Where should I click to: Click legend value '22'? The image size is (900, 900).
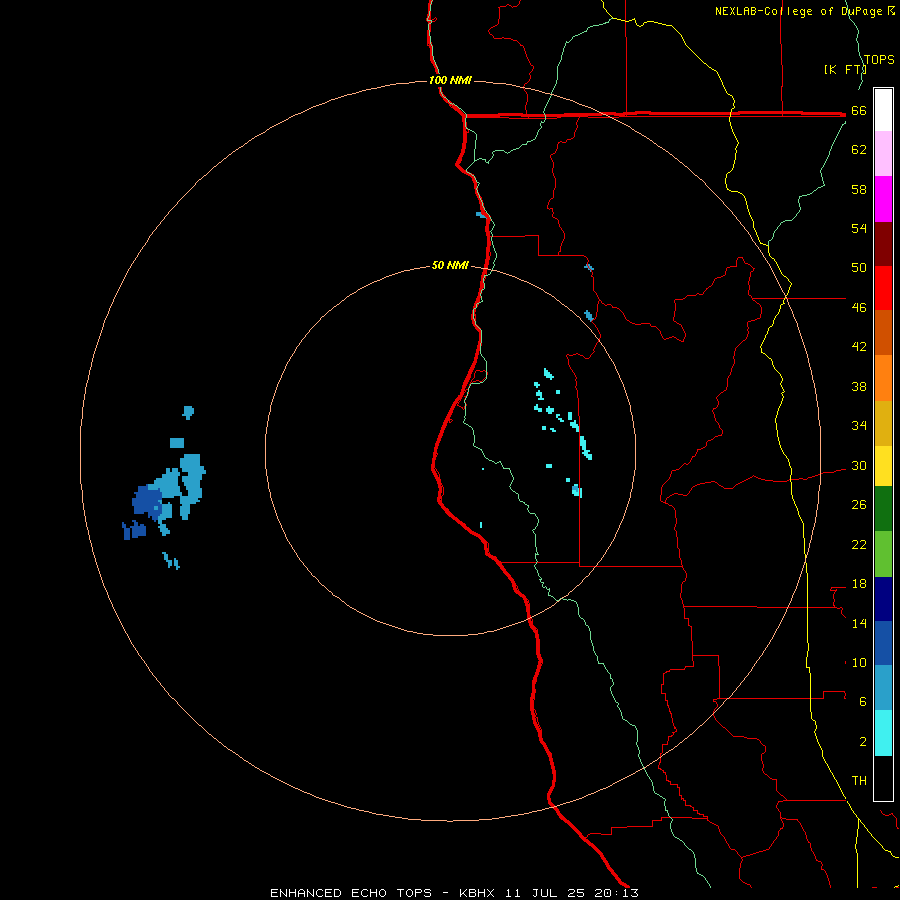tap(859, 544)
